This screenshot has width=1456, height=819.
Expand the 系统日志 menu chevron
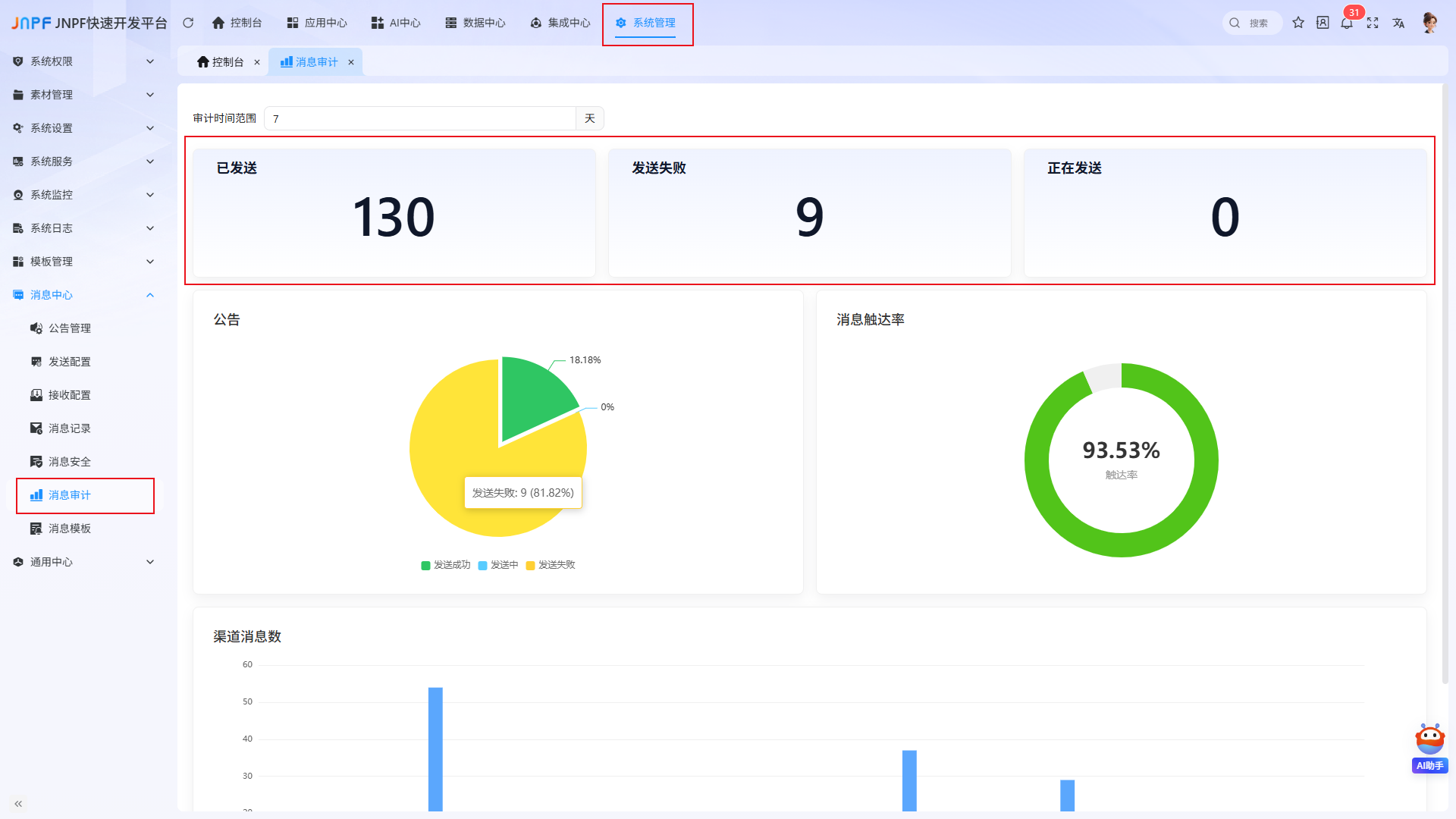(150, 228)
